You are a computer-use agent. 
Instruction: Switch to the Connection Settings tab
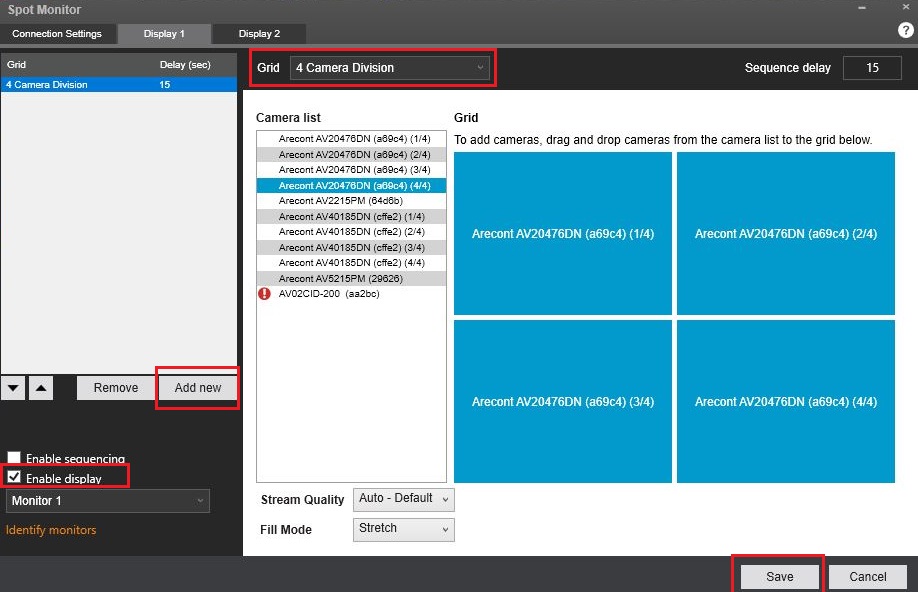(57, 34)
